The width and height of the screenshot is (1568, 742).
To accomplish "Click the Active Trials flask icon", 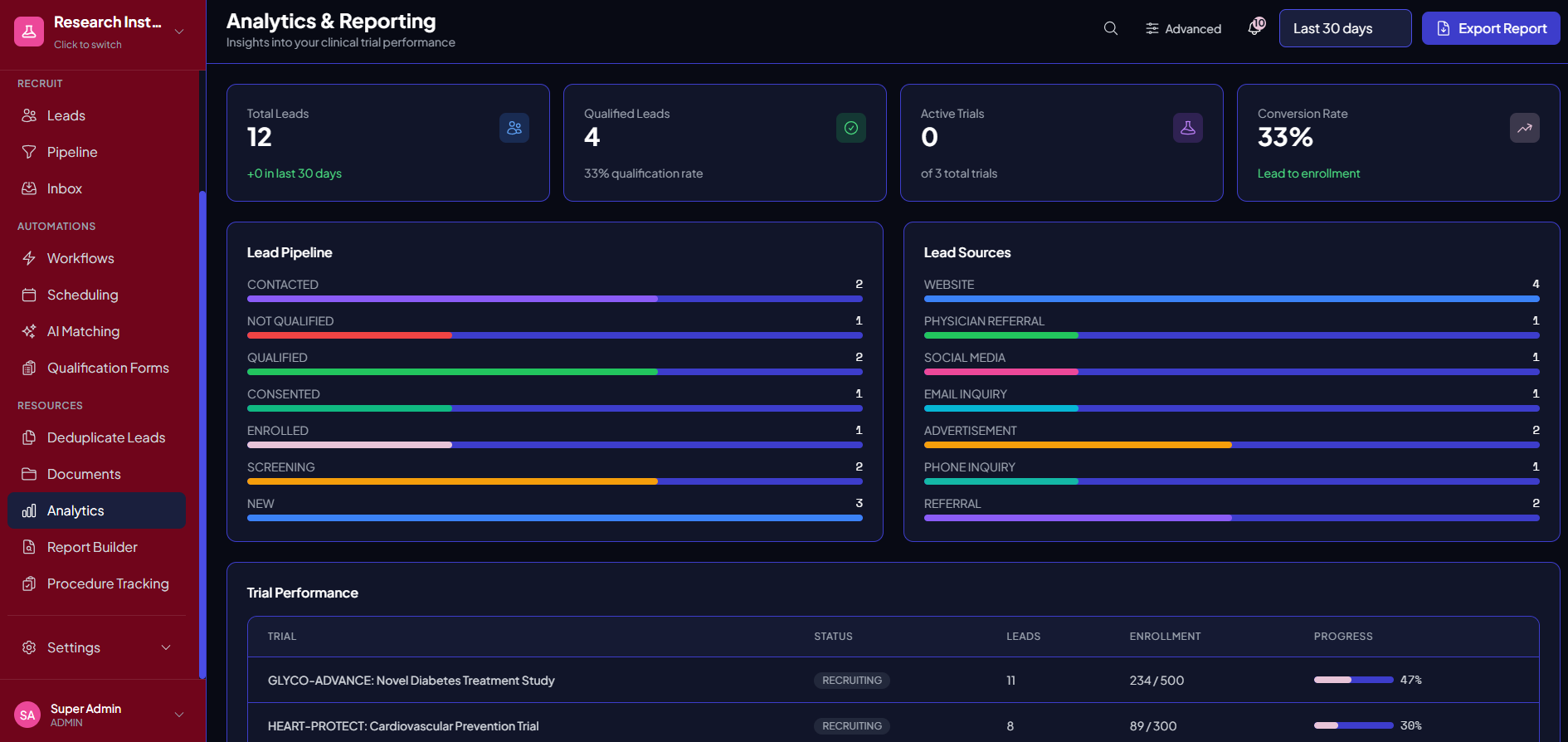I will tap(1188, 128).
